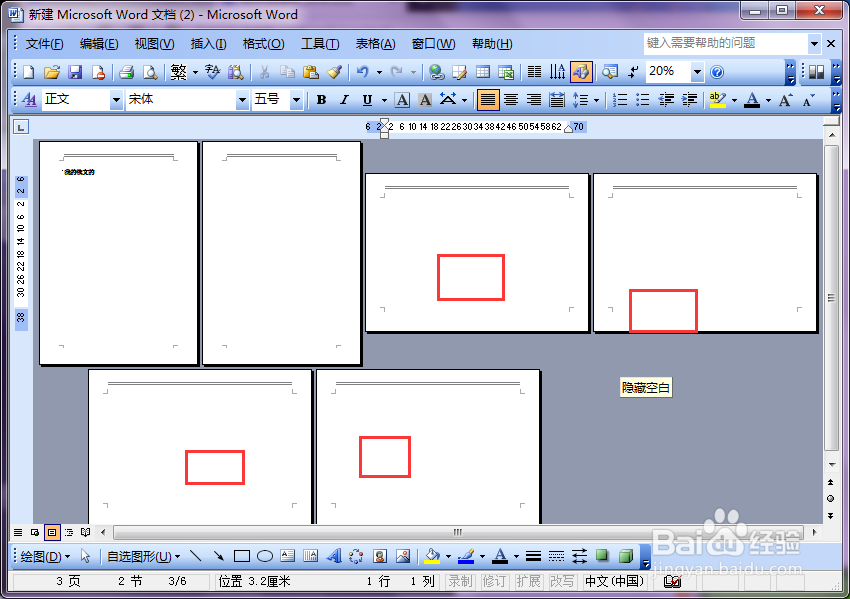Select the Oval drawing tool
Viewport: 850px width, 599px height.
pyautogui.click(x=265, y=556)
